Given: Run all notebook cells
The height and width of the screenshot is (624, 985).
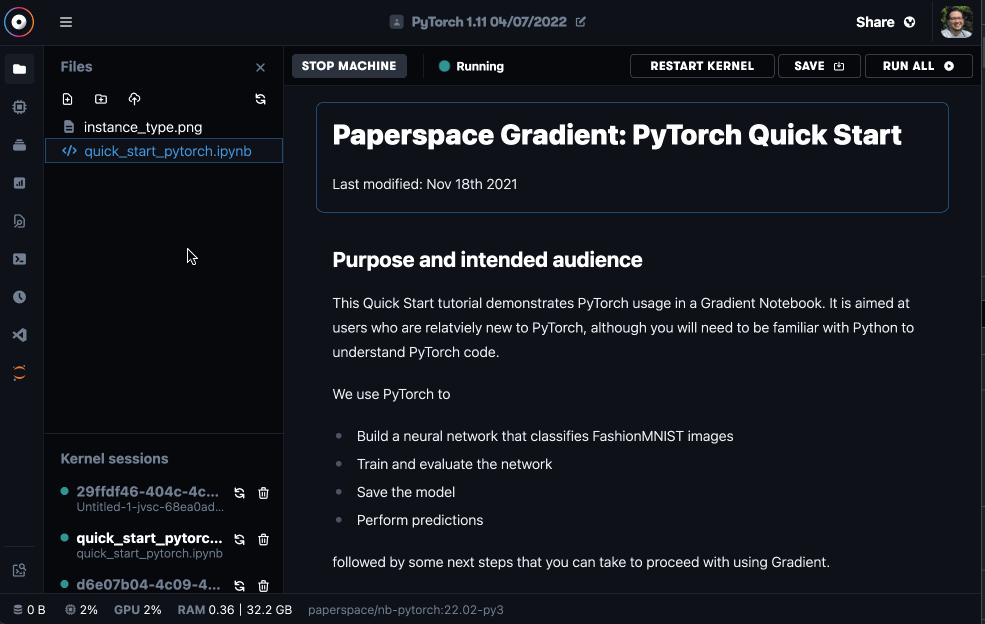Looking at the screenshot, I should [918, 66].
